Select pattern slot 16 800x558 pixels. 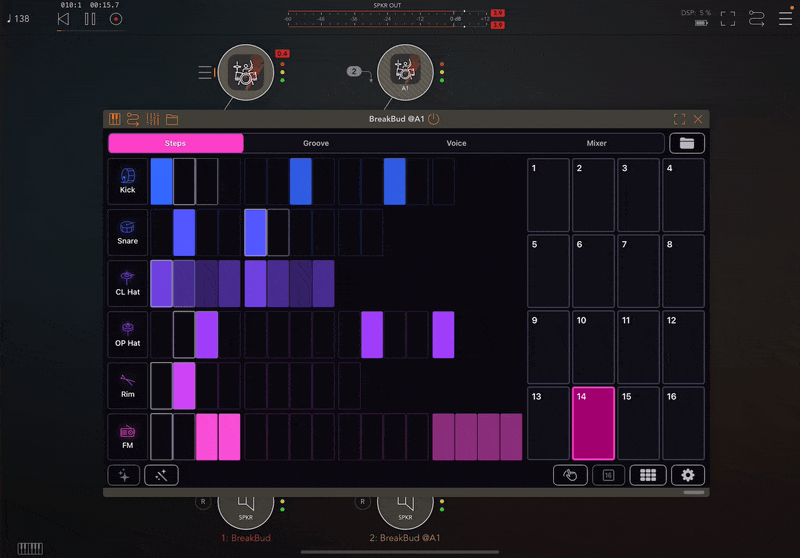[x=684, y=423]
